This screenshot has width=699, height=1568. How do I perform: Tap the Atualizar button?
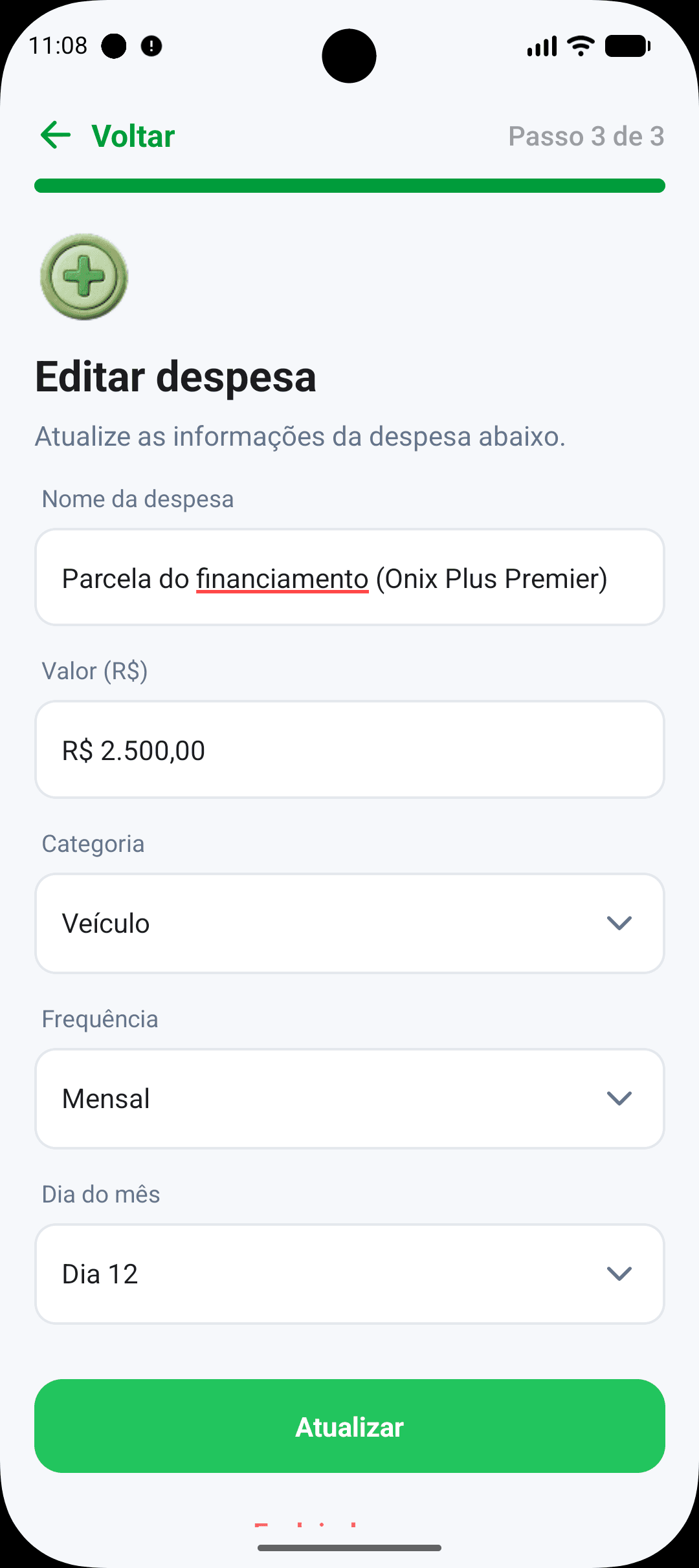pyautogui.click(x=349, y=1426)
